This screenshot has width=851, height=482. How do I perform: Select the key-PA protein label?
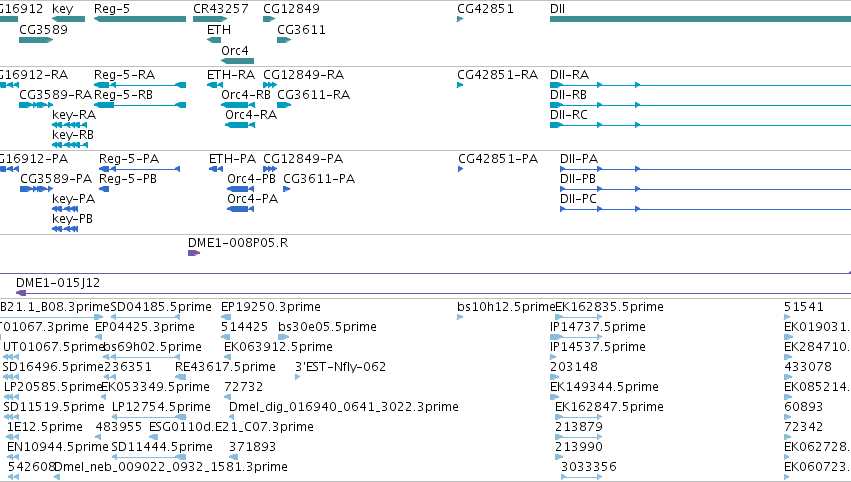point(73,199)
